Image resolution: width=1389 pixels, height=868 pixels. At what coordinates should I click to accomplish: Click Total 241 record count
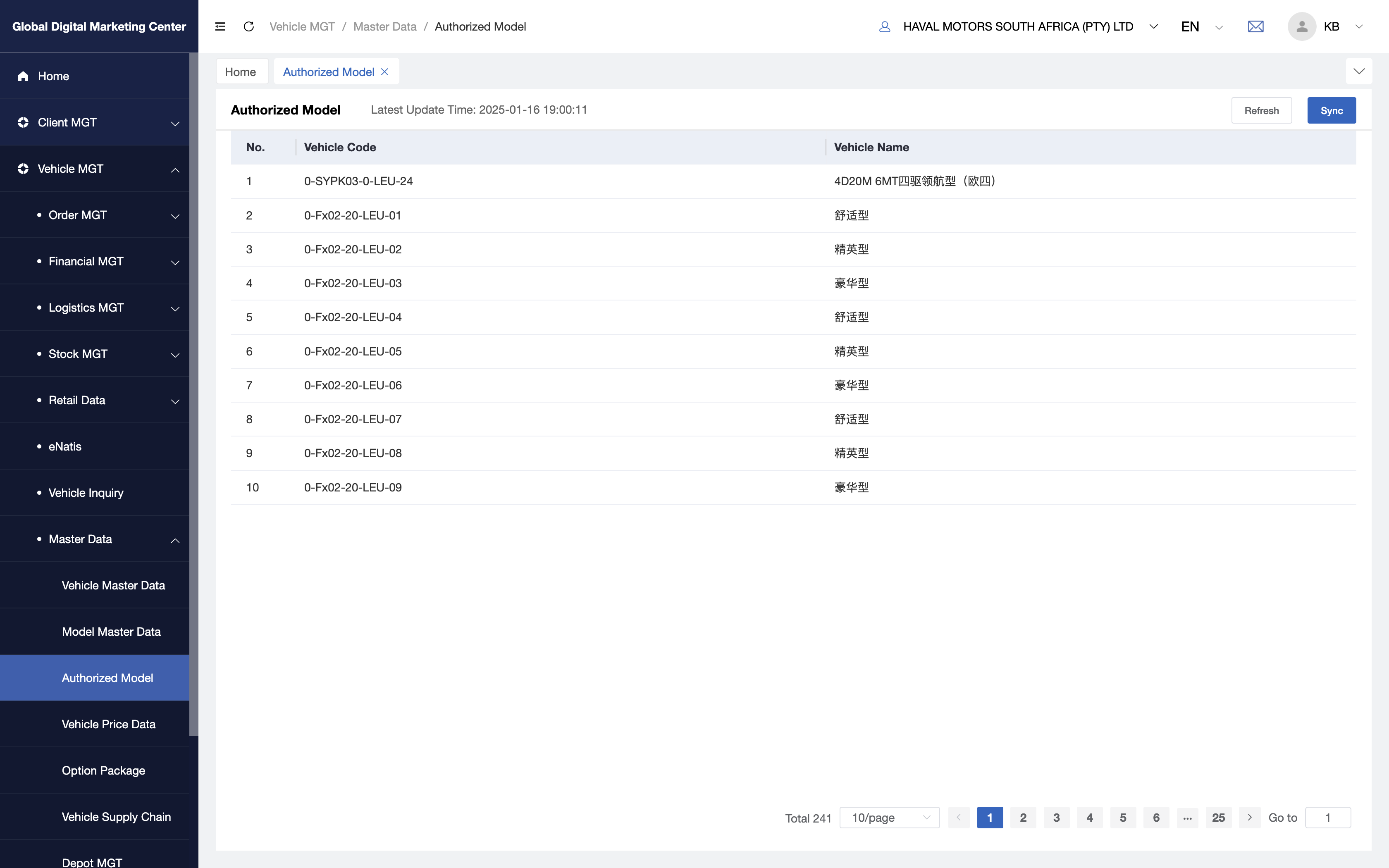point(808,818)
